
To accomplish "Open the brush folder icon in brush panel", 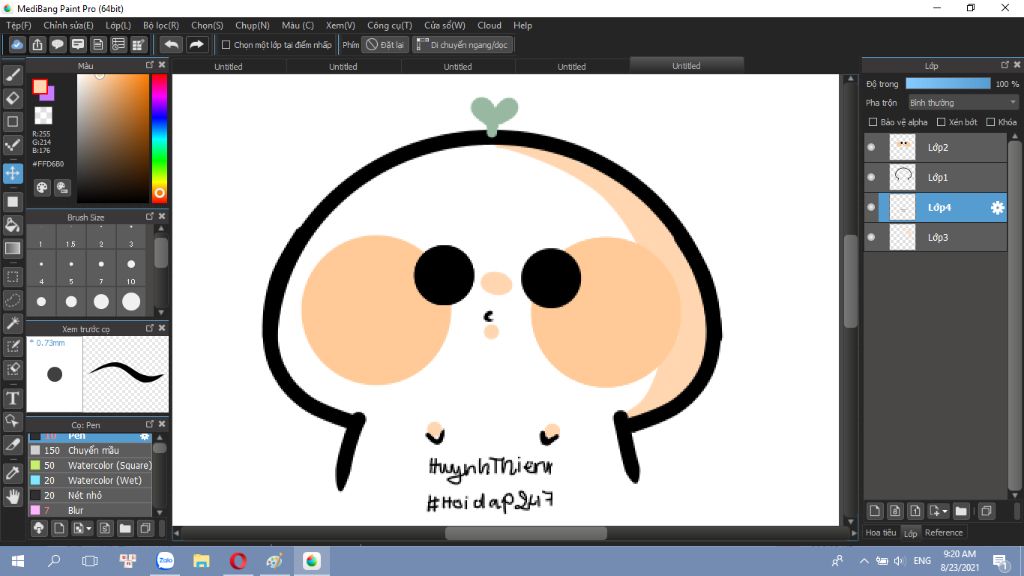I will pyautogui.click(x=125, y=528).
